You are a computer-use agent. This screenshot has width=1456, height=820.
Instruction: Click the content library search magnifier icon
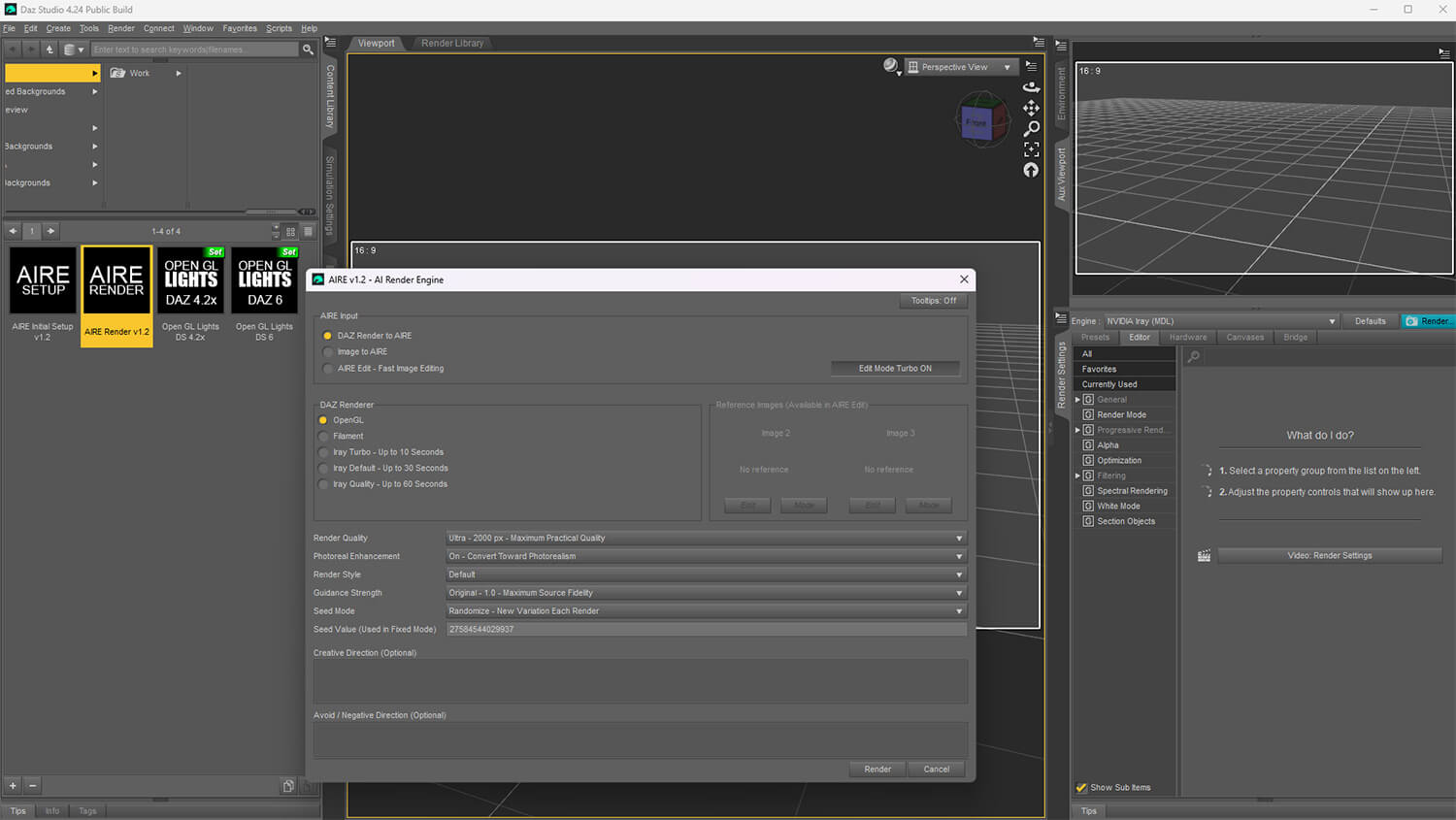point(308,49)
